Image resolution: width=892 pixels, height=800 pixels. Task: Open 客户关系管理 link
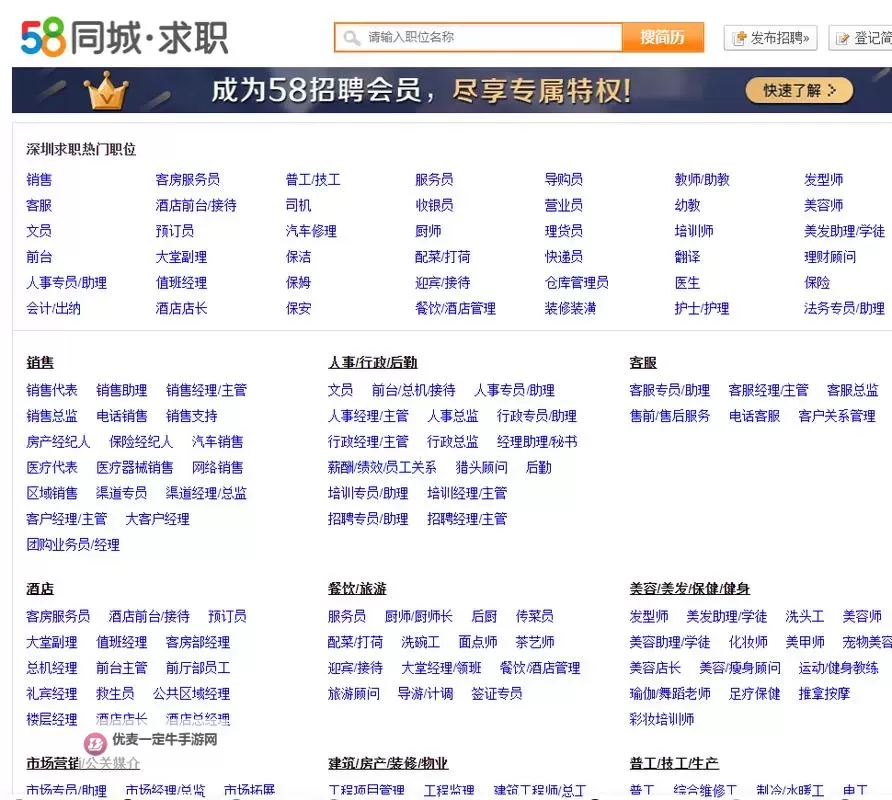point(837,416)
